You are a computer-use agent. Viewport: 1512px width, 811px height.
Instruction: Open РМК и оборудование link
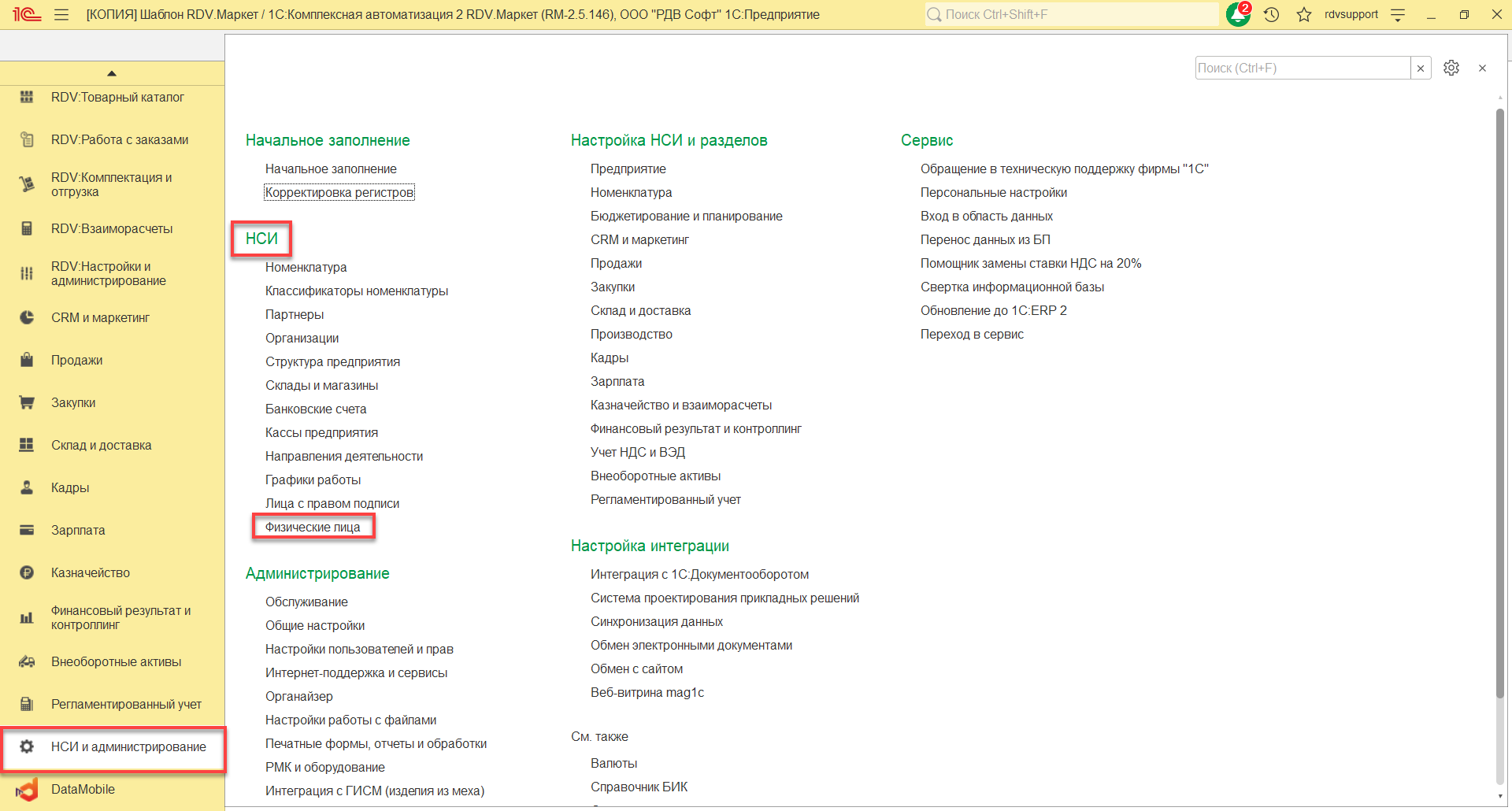(x=325, y=767)
